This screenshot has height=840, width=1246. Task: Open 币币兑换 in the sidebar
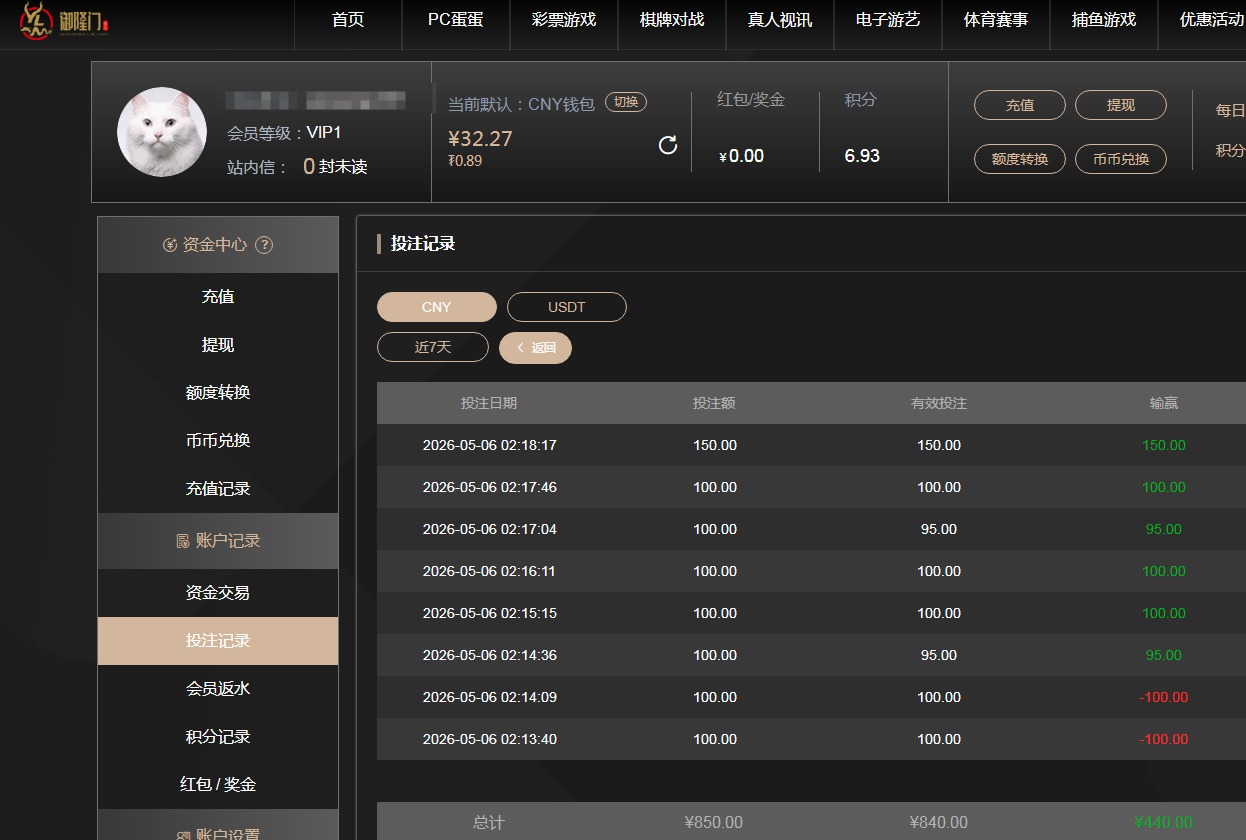point(218,441)
